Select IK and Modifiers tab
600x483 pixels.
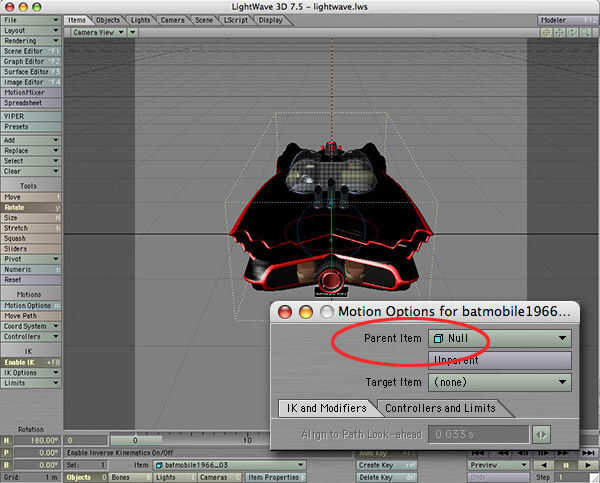[x=327, y=408]
